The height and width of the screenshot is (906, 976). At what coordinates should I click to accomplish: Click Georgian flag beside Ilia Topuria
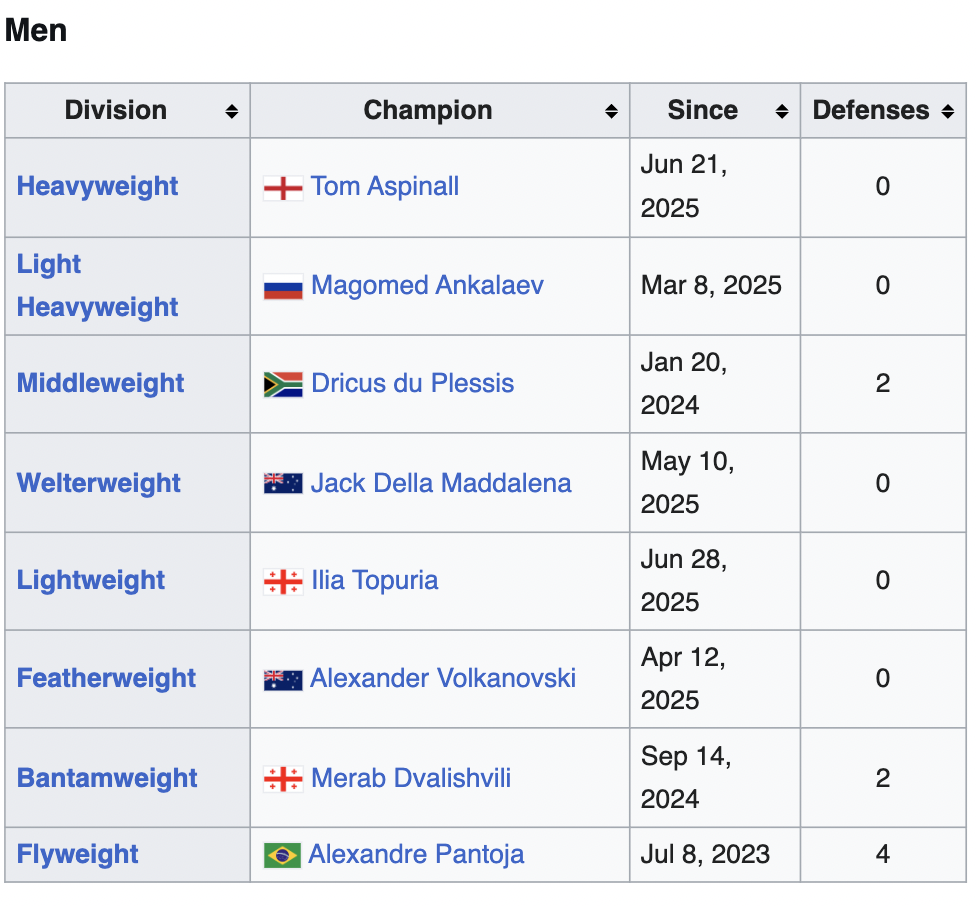point(283,582)
